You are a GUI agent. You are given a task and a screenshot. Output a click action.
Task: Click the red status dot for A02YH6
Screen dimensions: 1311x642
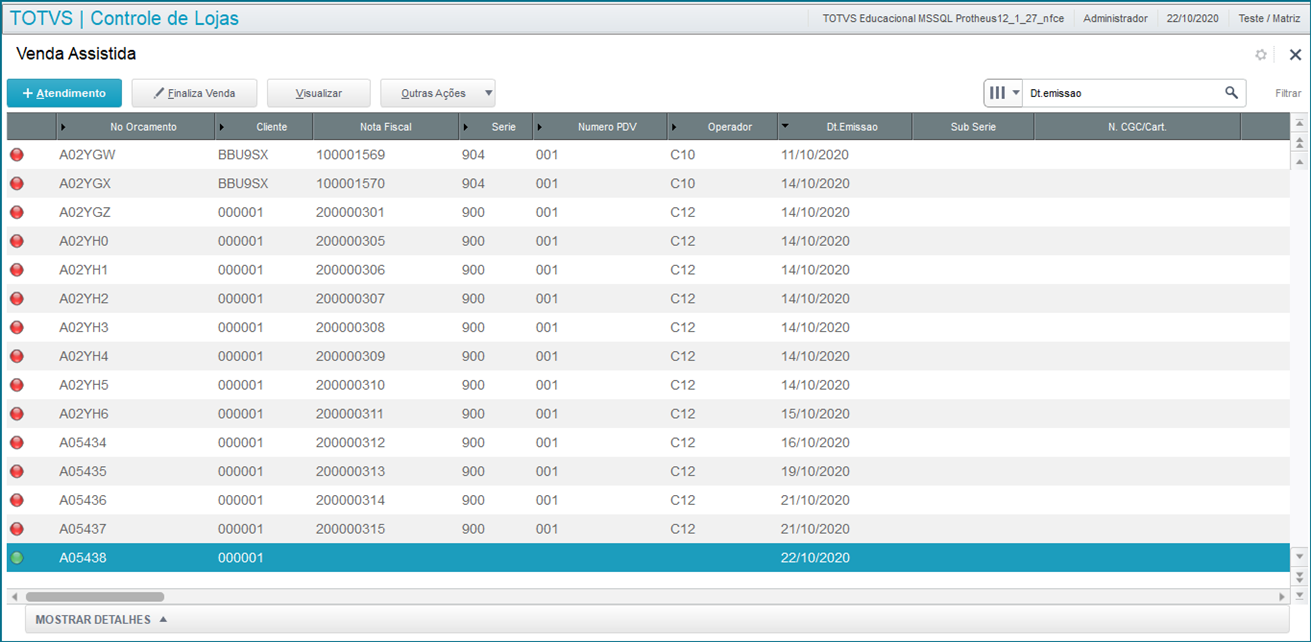pos(17,414)
